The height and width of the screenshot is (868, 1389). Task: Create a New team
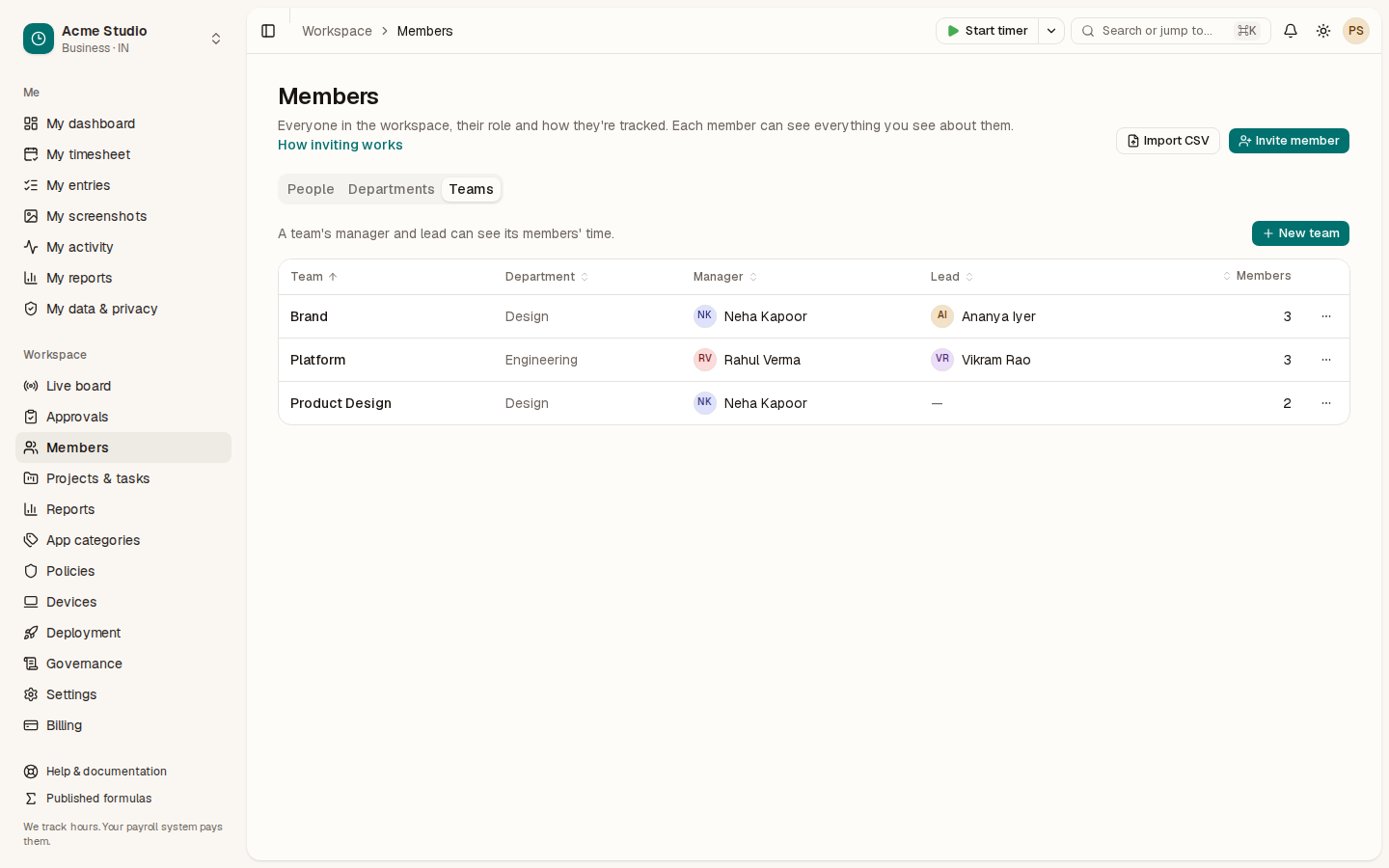coord(1300,233)
